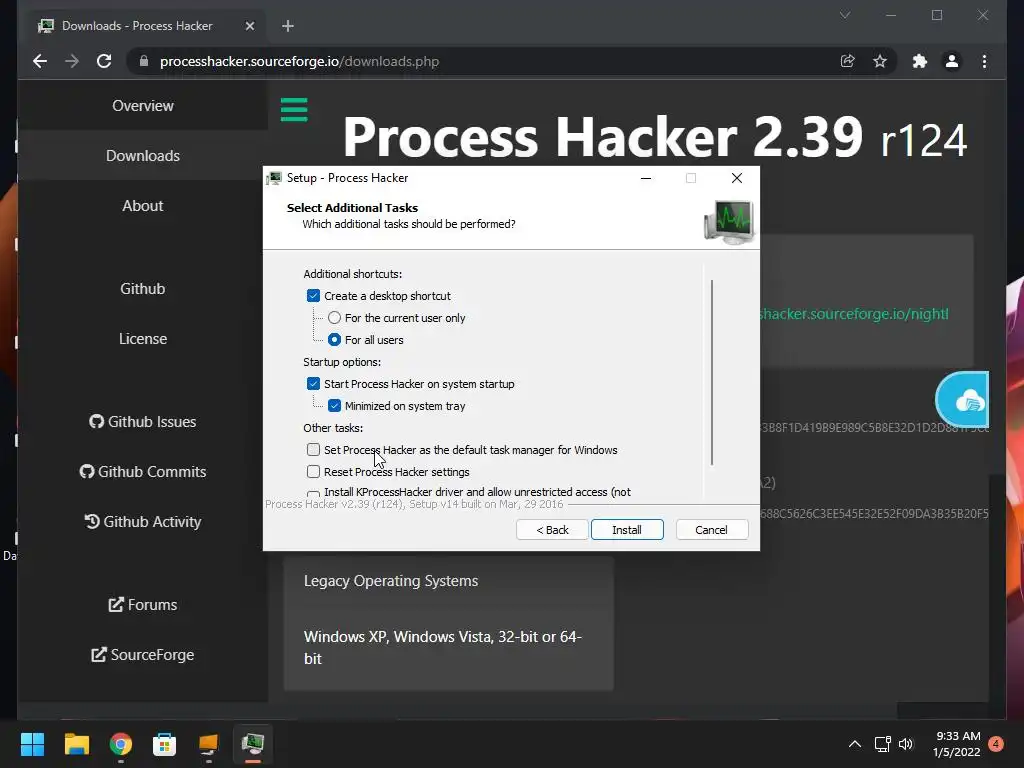Open Windows Start menu
The width and height of the screenshot is (1024, 768).
coord(32,744)
